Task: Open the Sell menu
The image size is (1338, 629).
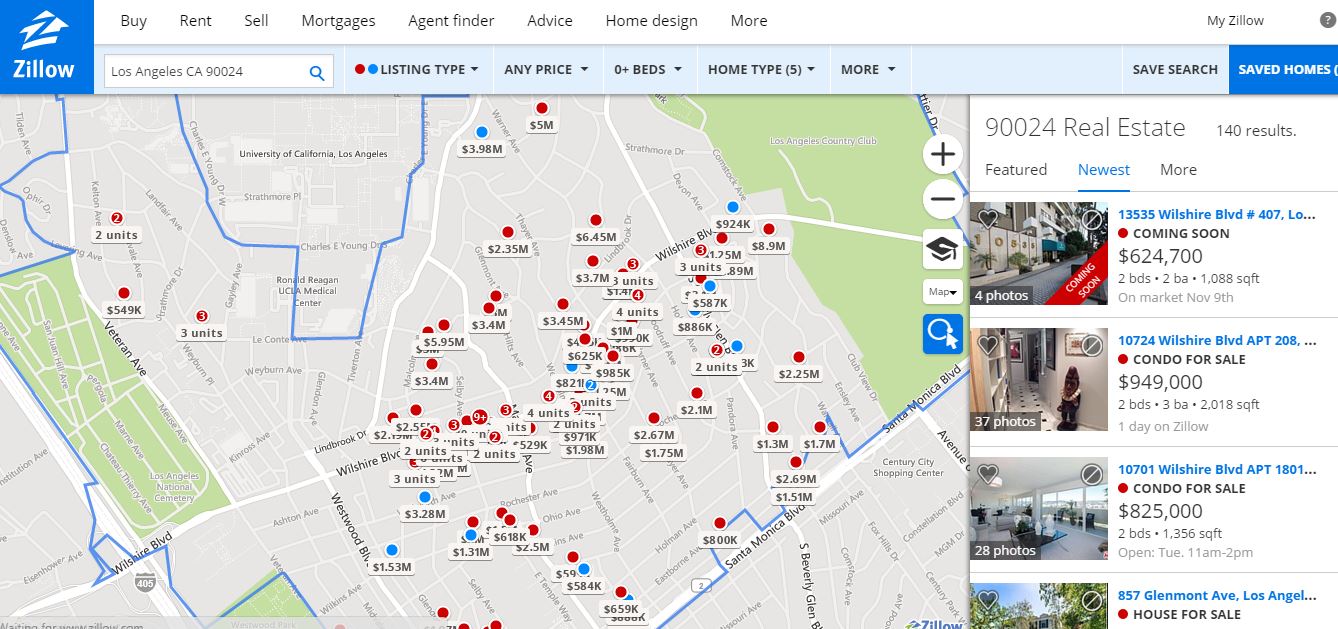Action: (x=256, y=21)
